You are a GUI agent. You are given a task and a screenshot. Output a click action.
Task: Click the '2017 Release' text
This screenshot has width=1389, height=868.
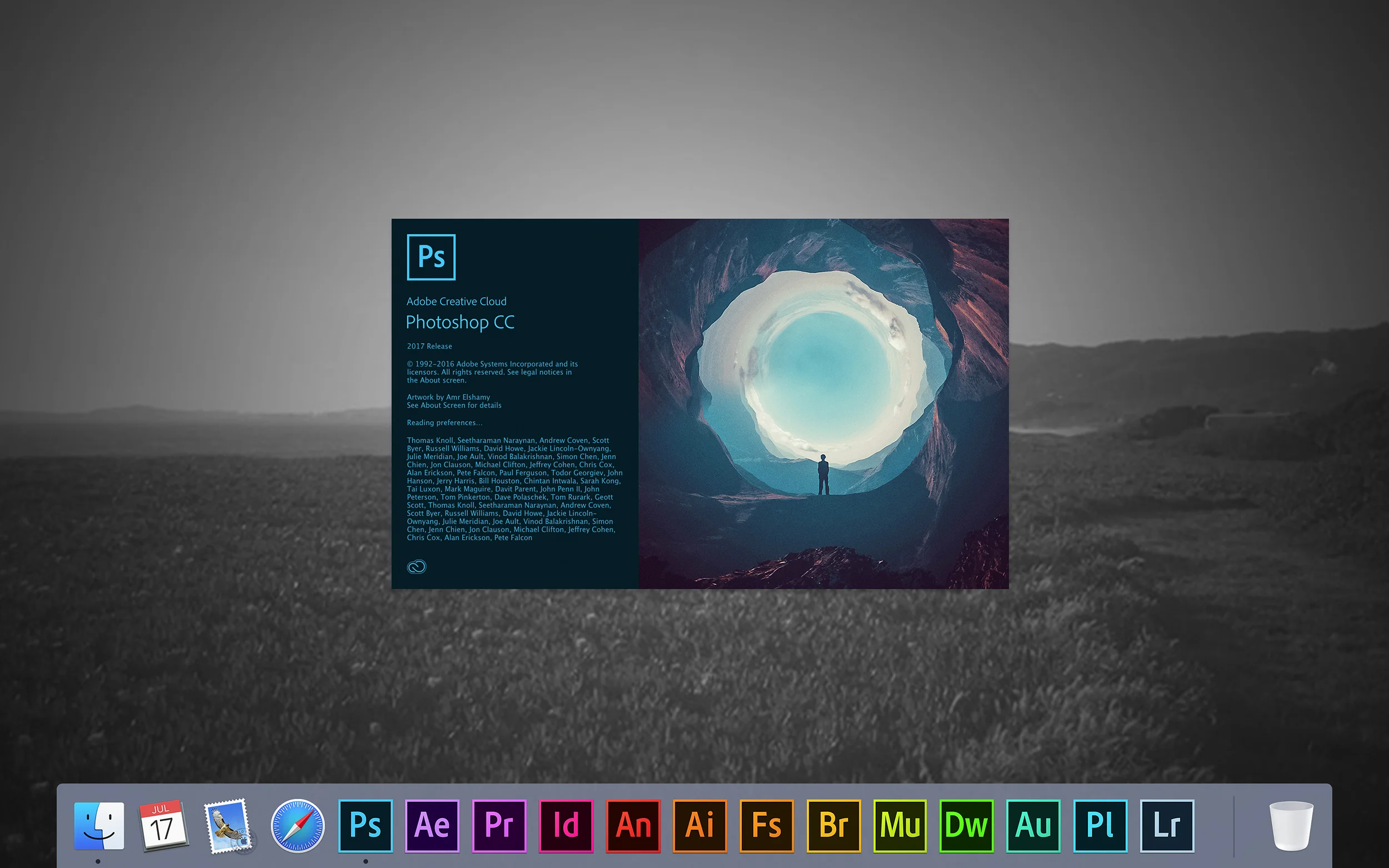click(x=429, y=346)
